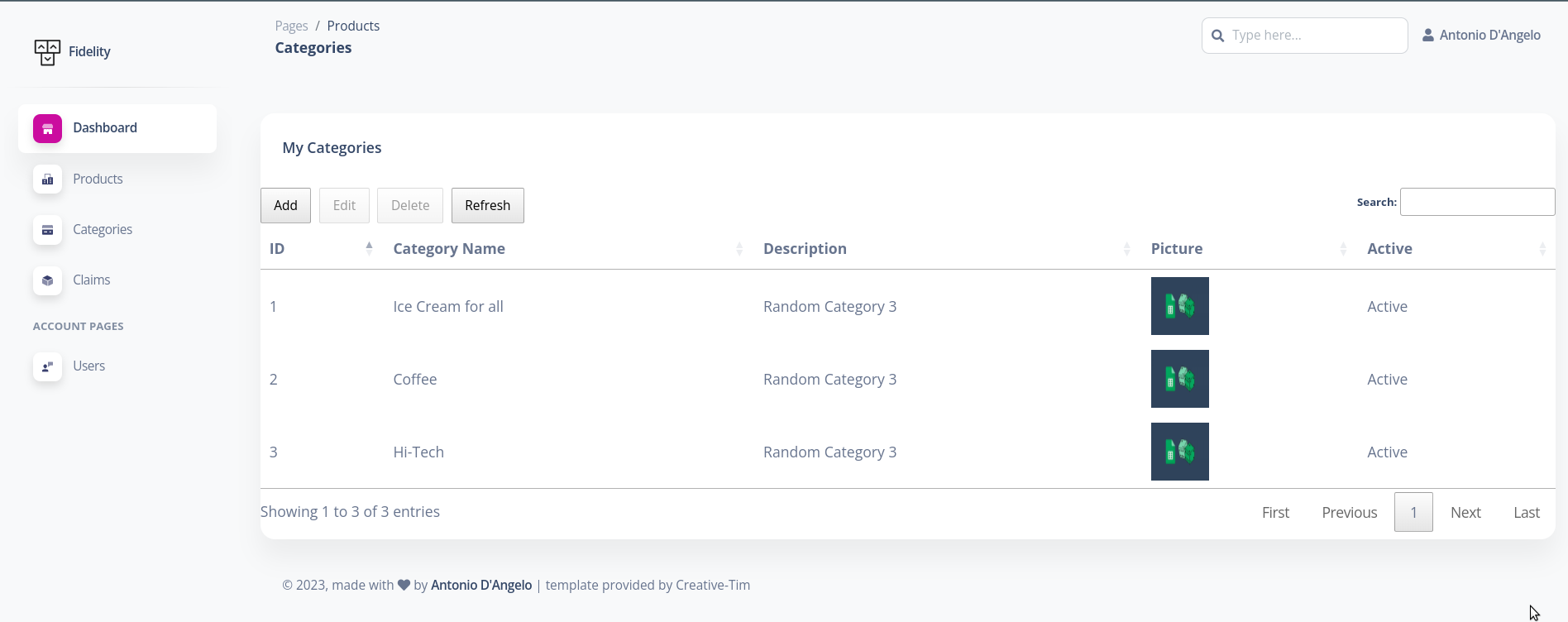Open the Ice Cream for all picture thumbnail

pyautogui.click(x=1180, y=306)
